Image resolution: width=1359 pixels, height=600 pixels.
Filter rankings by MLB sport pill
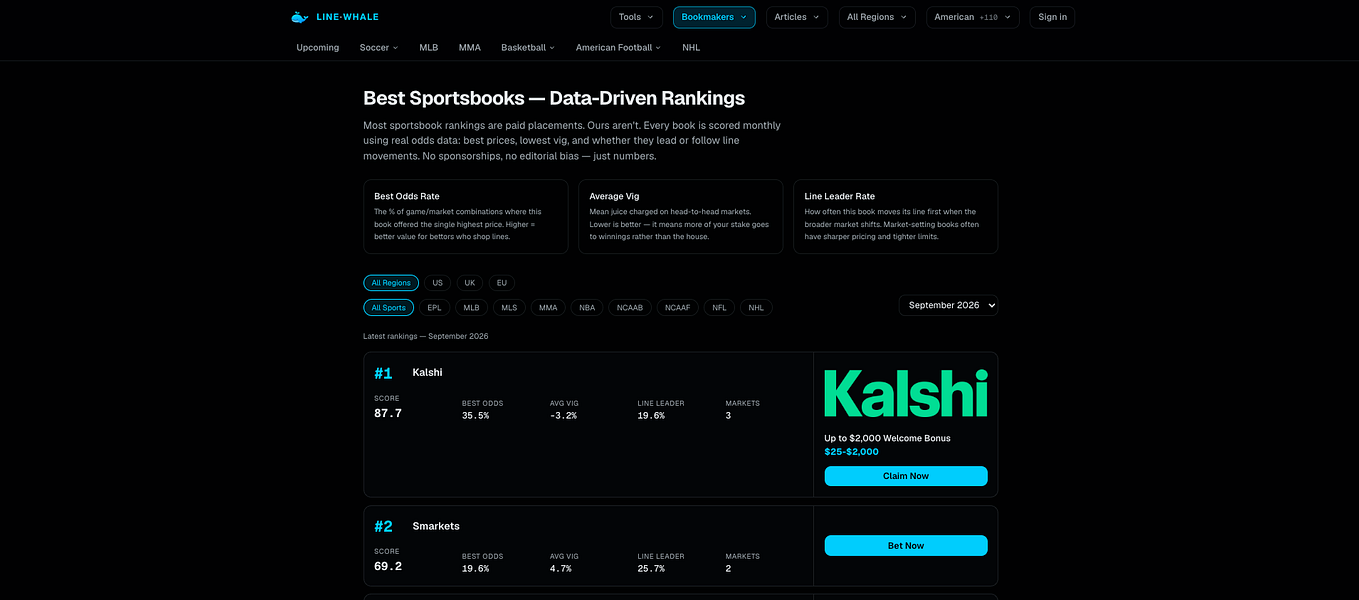click(472, 308)
